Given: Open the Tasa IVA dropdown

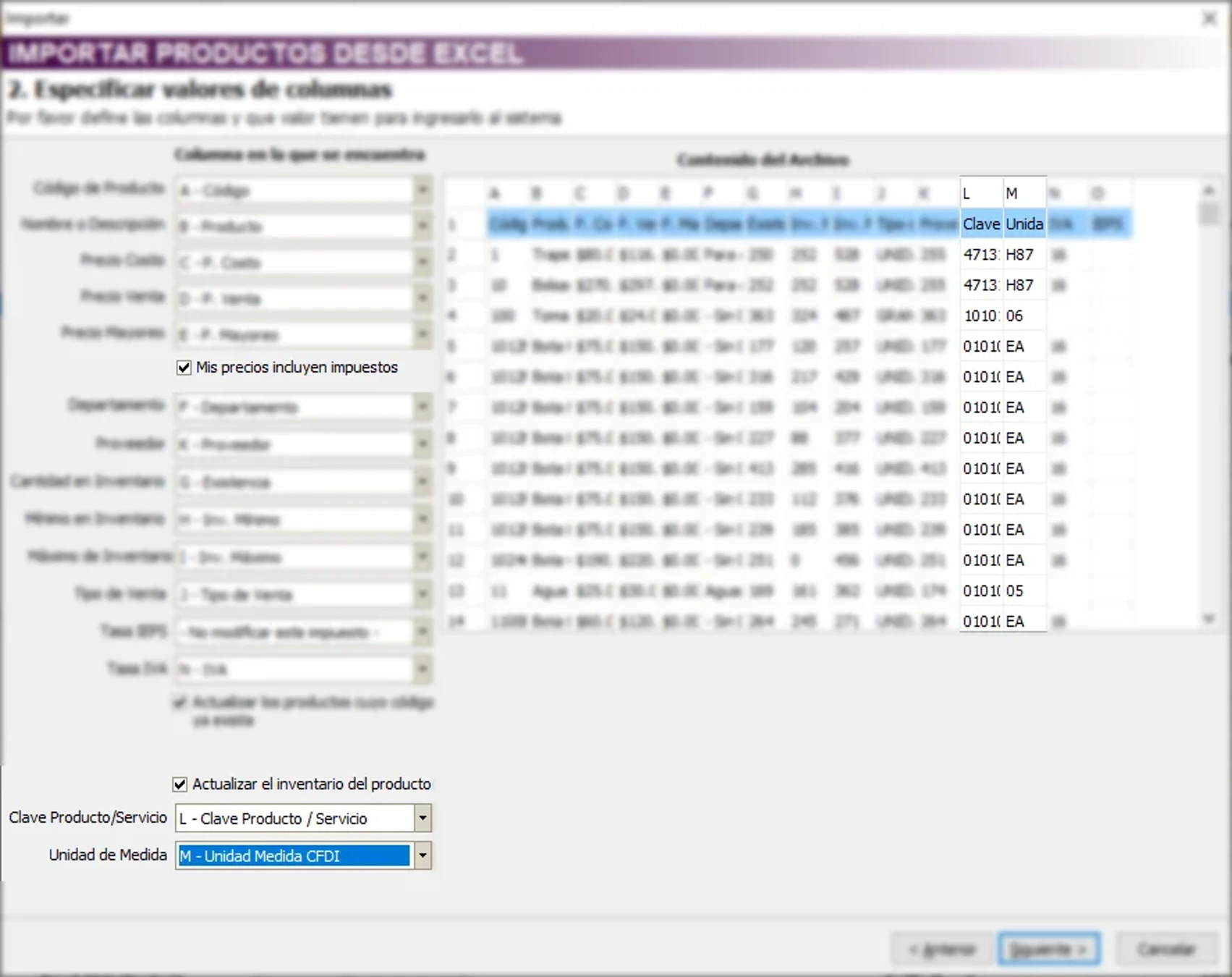Looking at the screenshot, I should click(423, 669).
